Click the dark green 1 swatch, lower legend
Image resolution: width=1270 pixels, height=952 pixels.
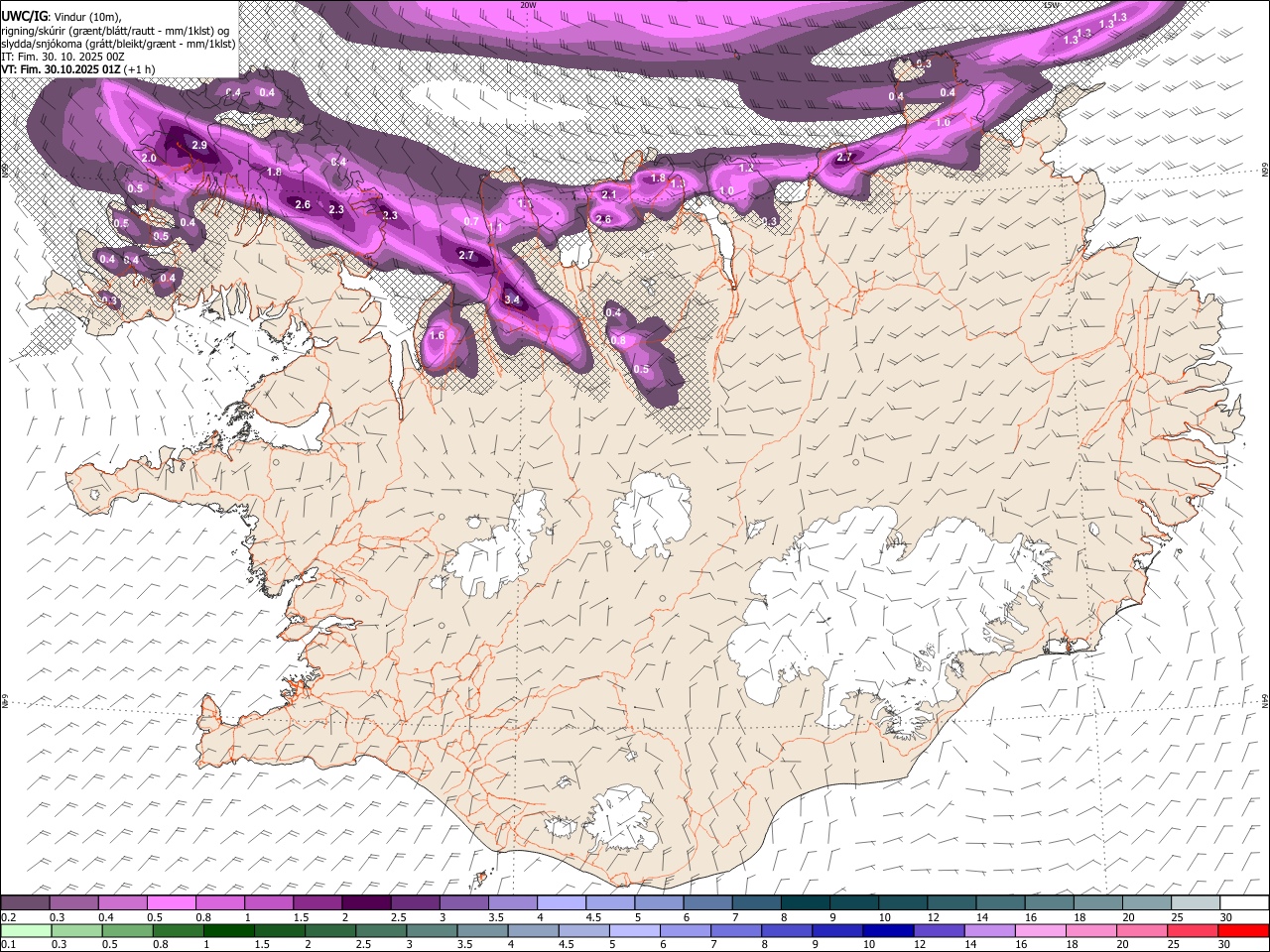pyautogui.click(x=229, y=931)
